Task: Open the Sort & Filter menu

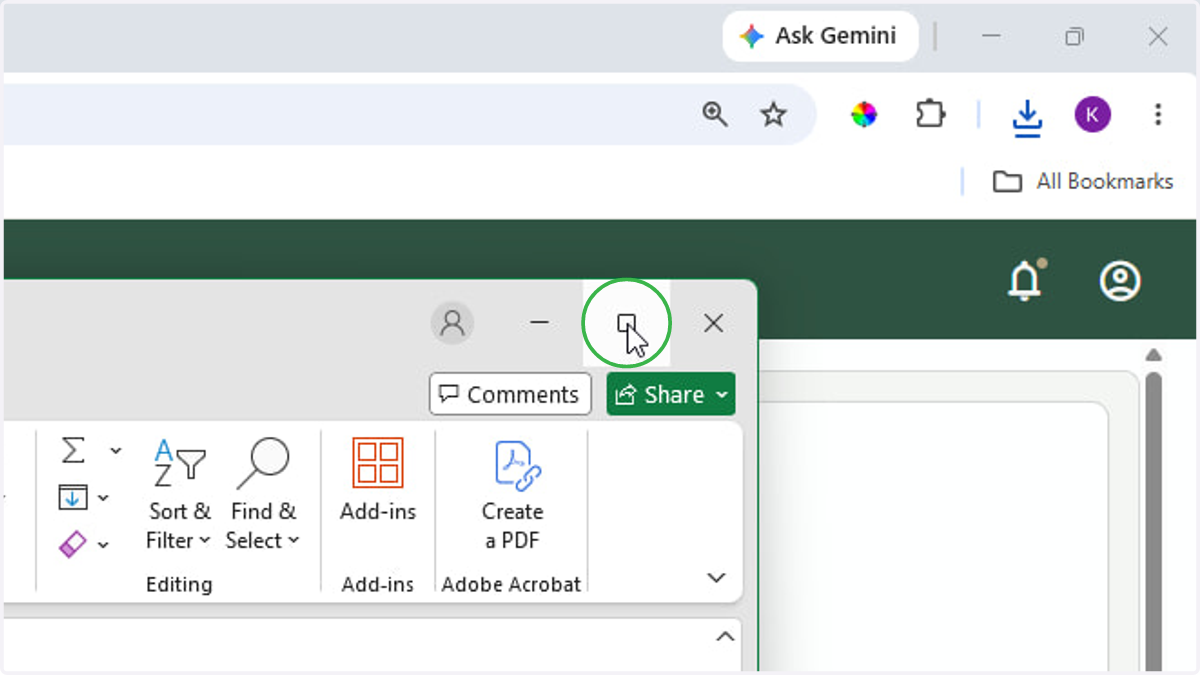Action: point(179,494)
